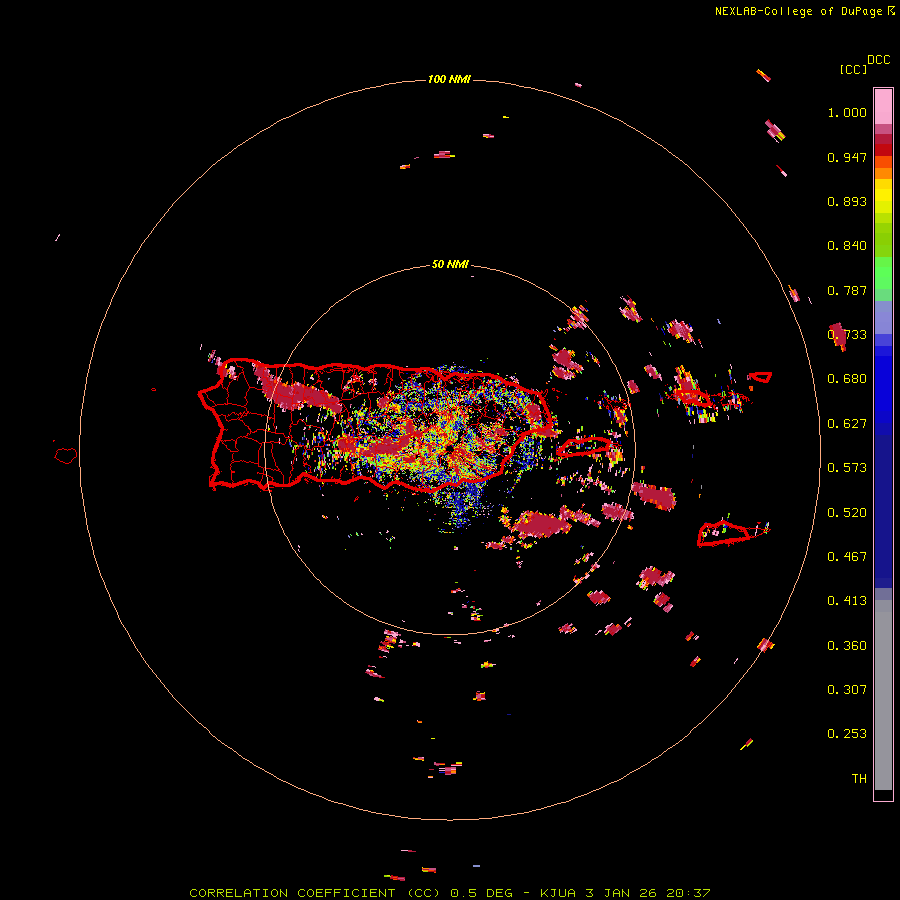Click the 100 NMI range ring label
Image resolution: width=900 pixels, height=900 pixels.
449,79
